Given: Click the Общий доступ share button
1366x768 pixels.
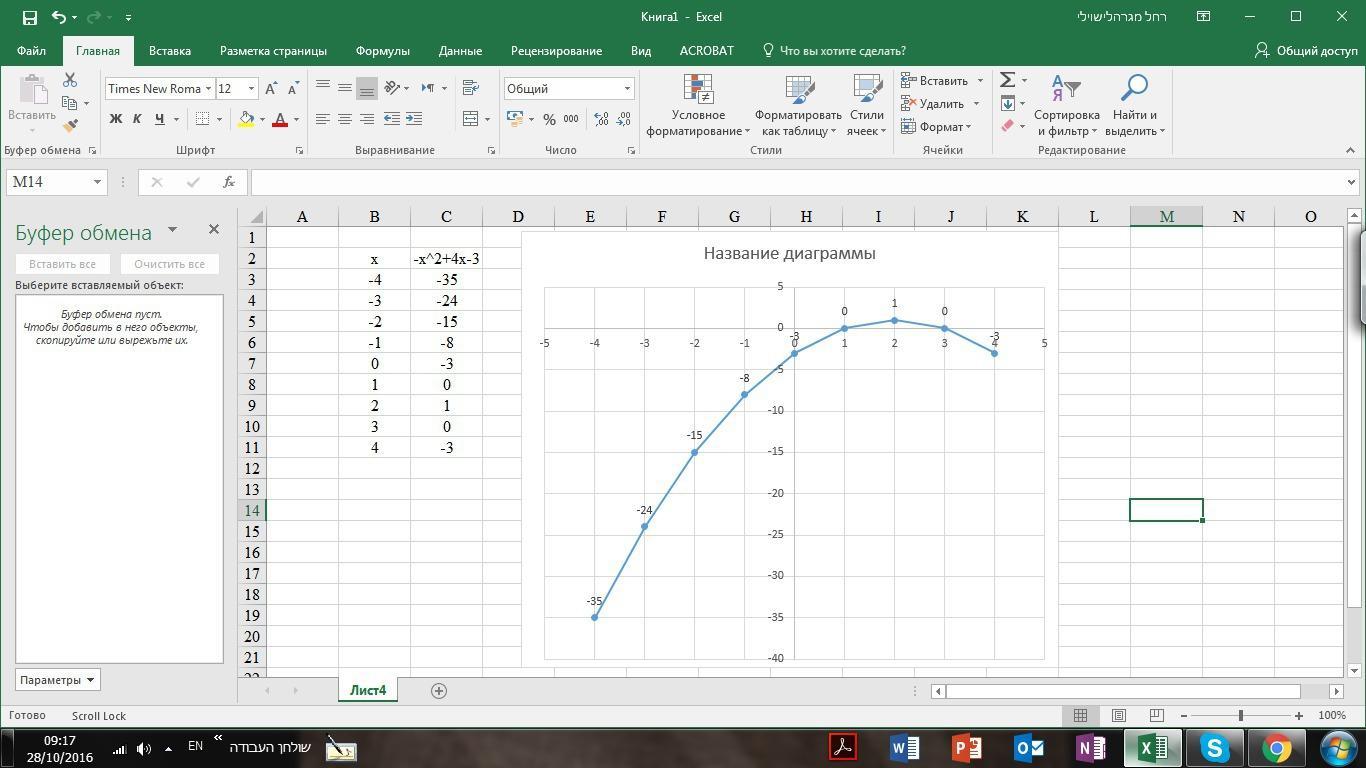Looking at the screenshot, I should coord(1306,51).
